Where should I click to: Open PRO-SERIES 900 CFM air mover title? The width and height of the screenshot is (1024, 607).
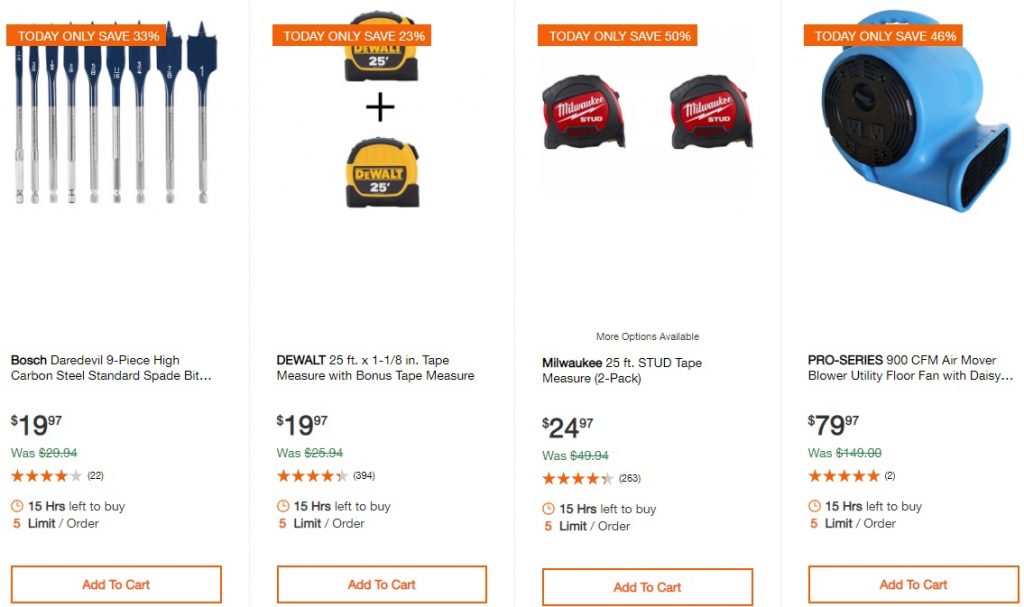(910, 368)
